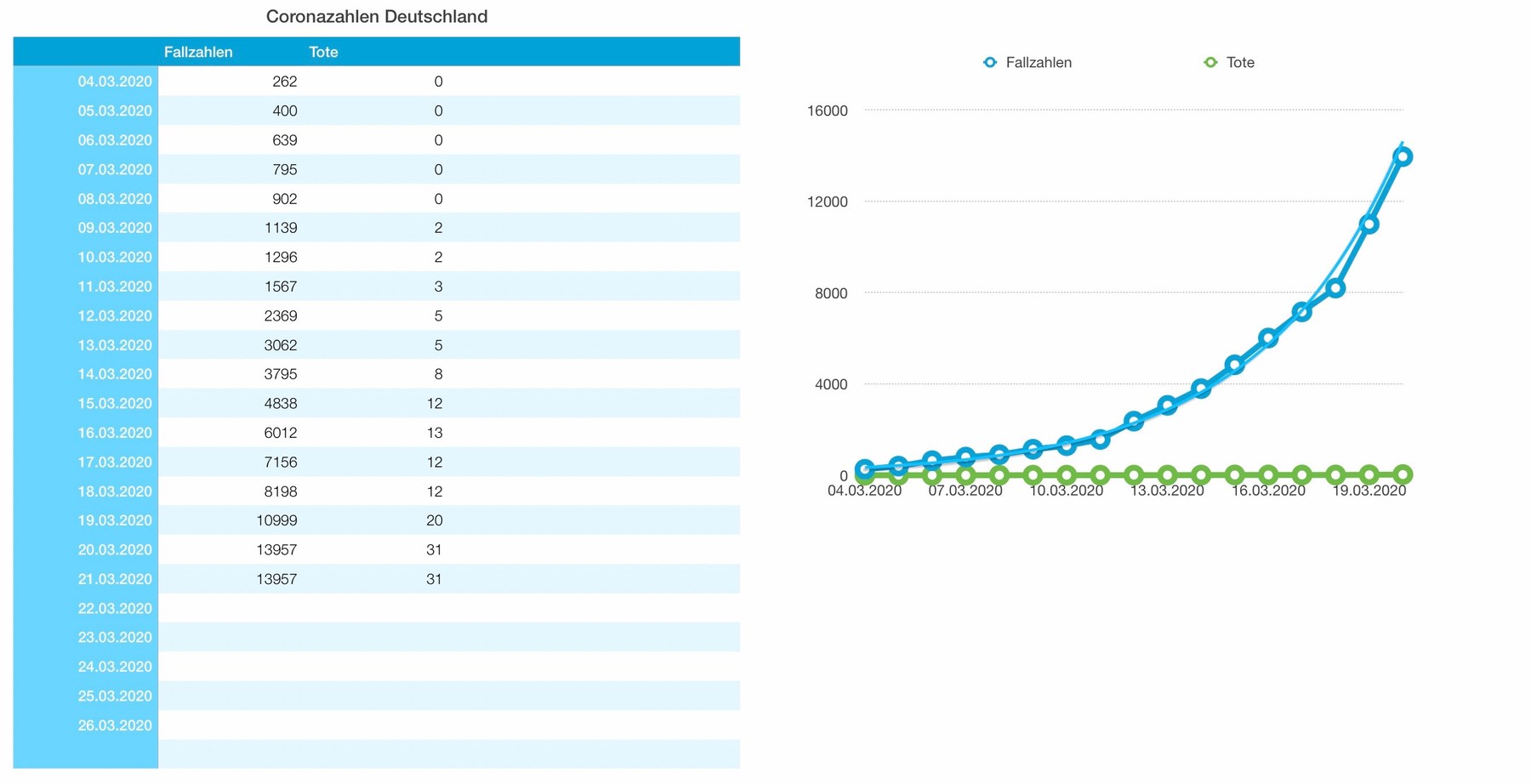This screenshot has height=784, width=1531.
Task: Click the empty Fallzahlen cell for 25.03.2020
Action: pos(231,696)
